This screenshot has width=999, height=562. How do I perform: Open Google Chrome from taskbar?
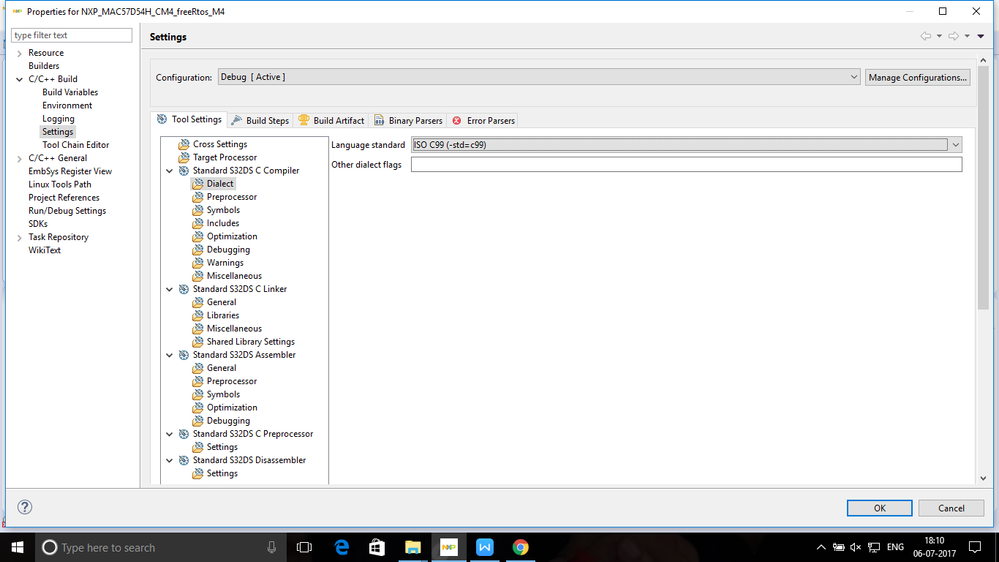[520, 547]
